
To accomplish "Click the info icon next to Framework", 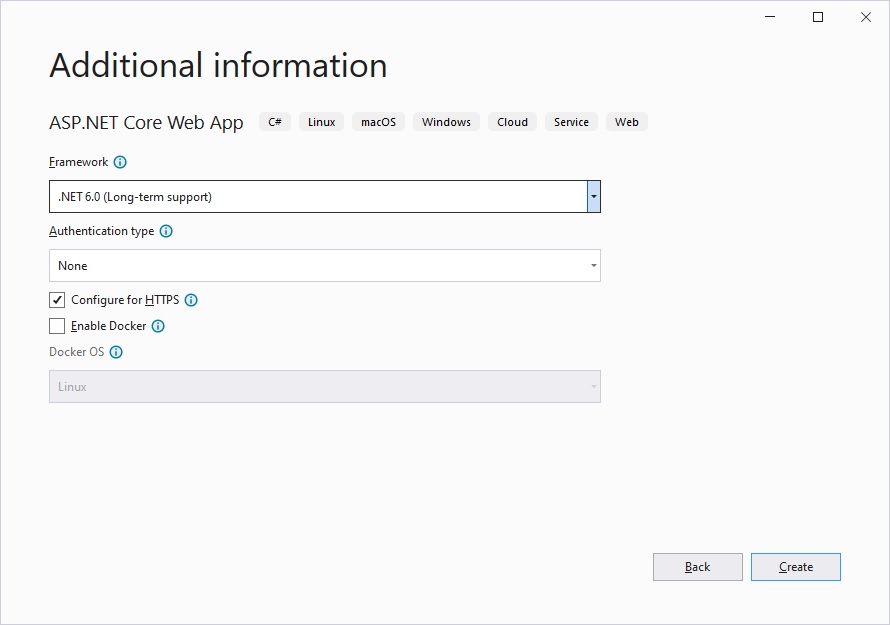I will [120, 162].
